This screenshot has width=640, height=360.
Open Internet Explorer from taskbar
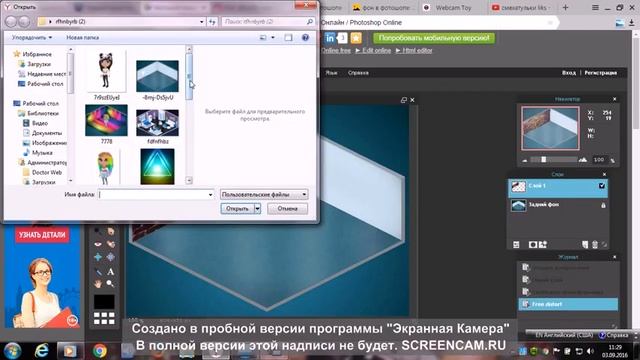click(41, 351)
